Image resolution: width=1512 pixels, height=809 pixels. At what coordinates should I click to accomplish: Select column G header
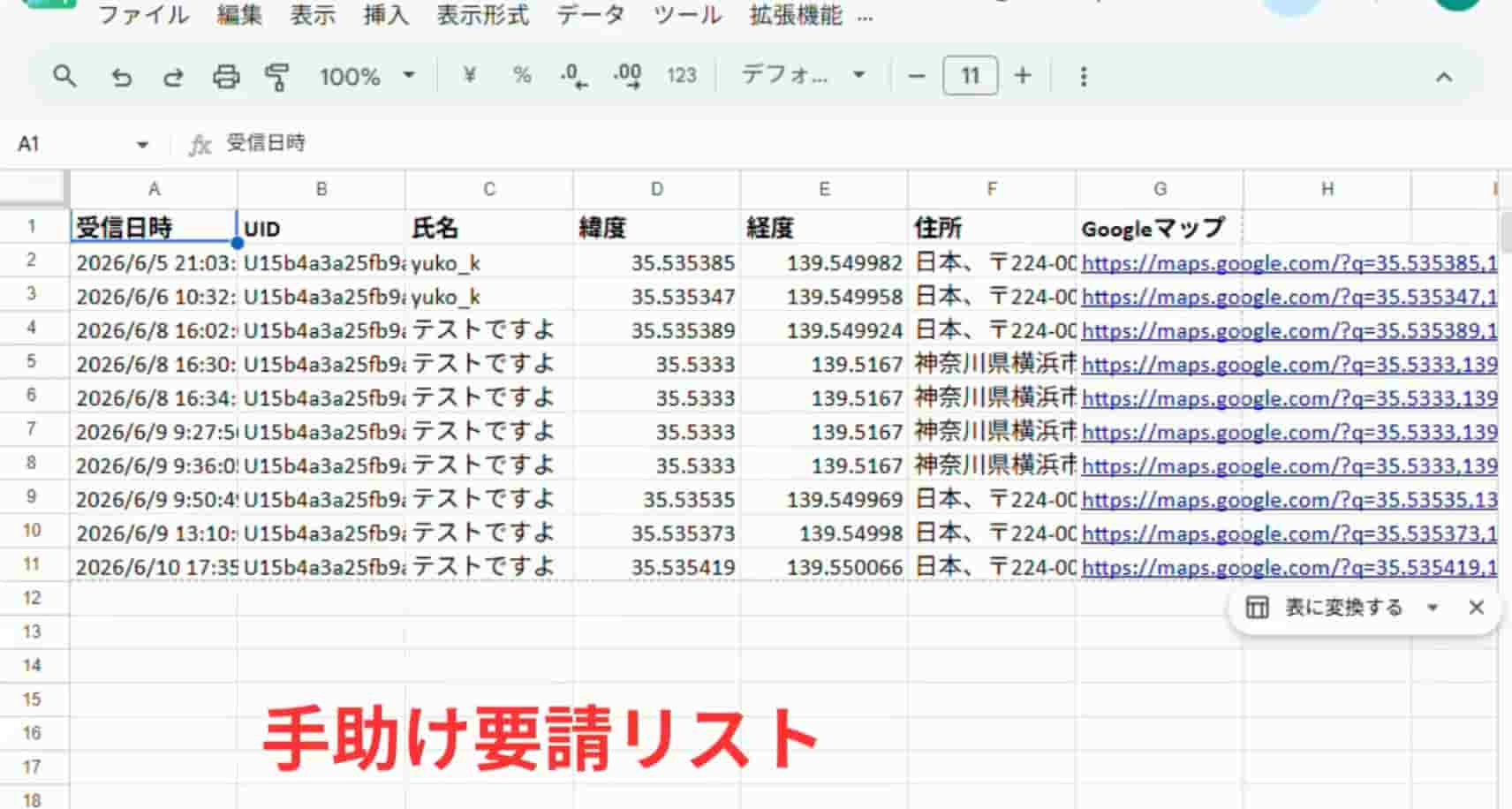tap(1160, 189)
